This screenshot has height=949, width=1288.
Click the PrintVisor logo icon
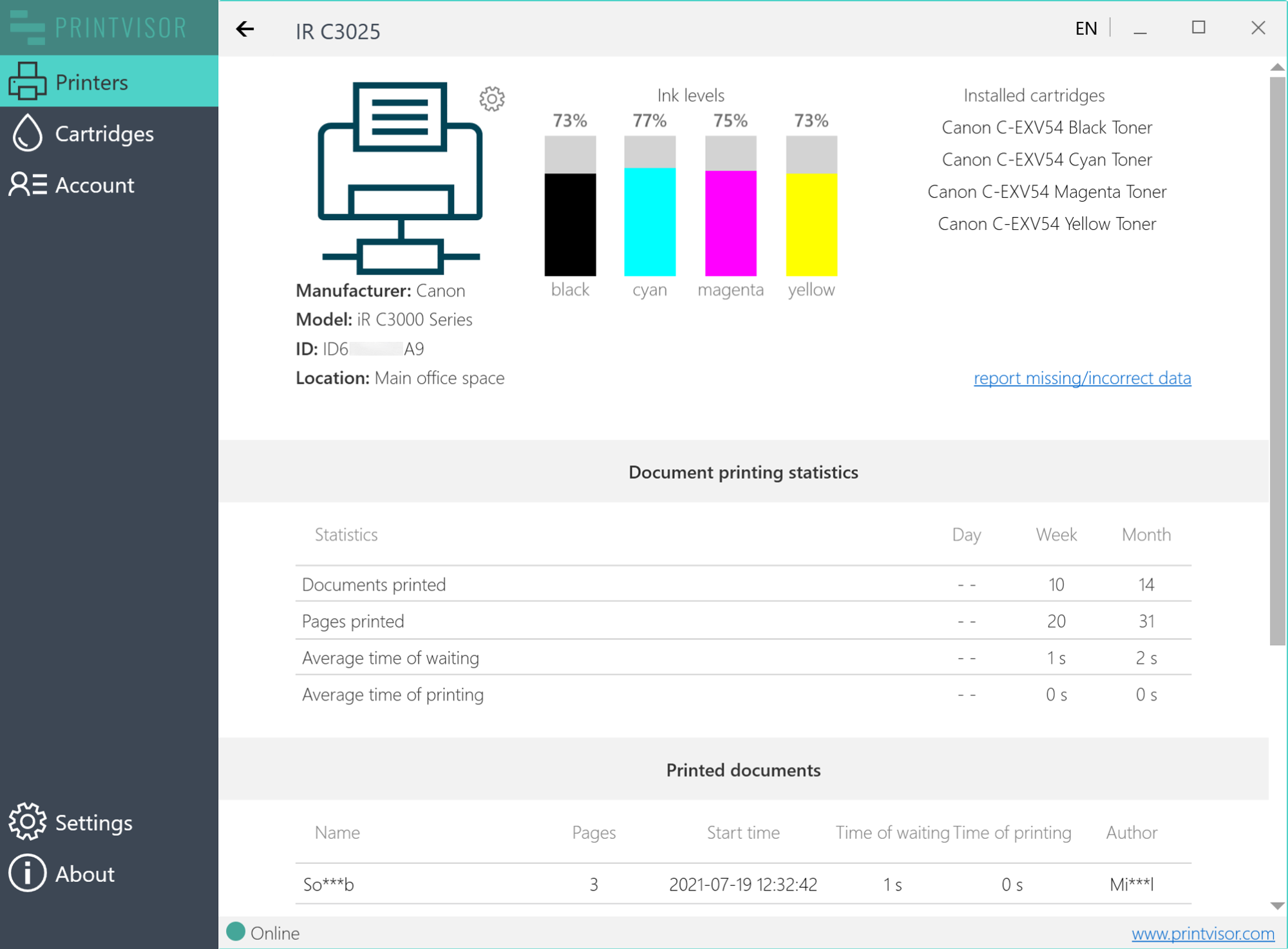27,27
